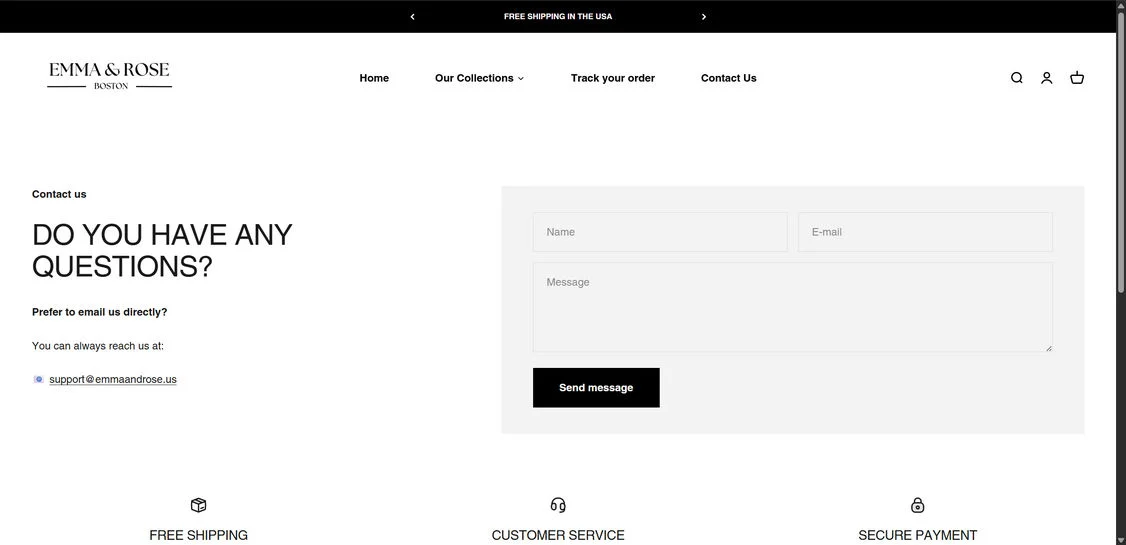Open Track your order page
This screenshot has height=545, width=1126.
pyautogui.click(x=613, y=78)
